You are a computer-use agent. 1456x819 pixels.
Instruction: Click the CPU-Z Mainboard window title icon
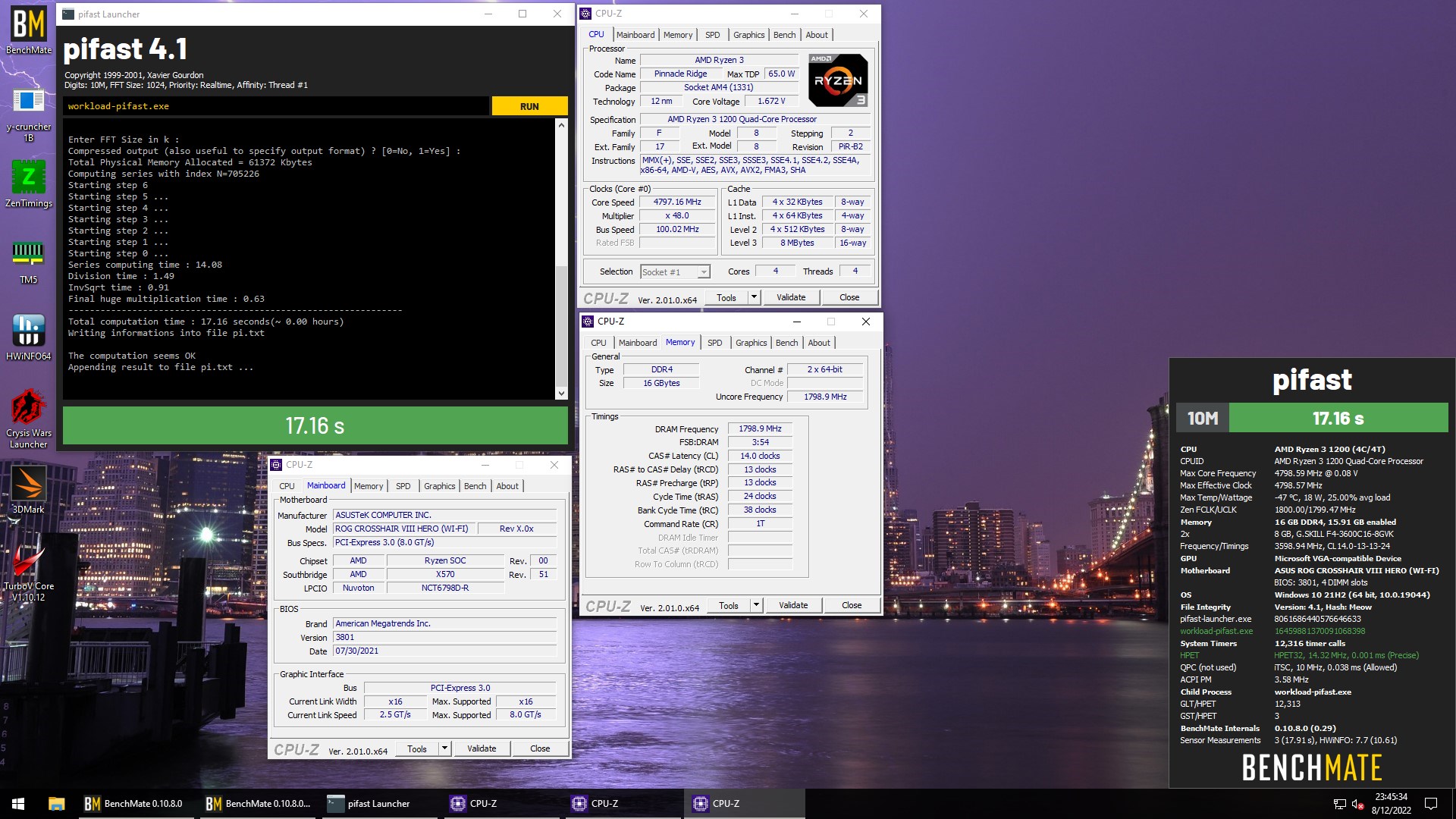(276, 465)
